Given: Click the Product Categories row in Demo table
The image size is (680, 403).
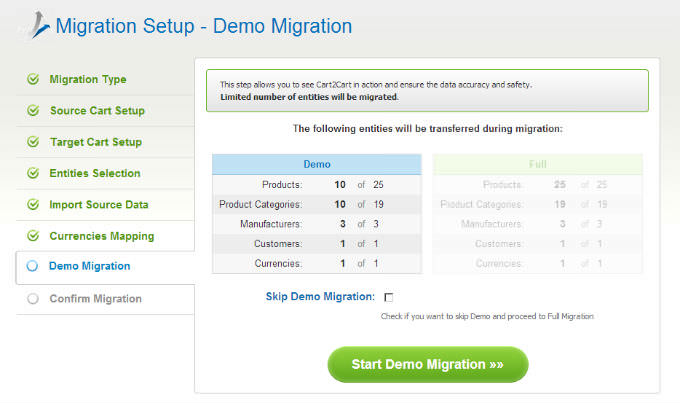Looking at the screenshot, I should coord(317,204).
